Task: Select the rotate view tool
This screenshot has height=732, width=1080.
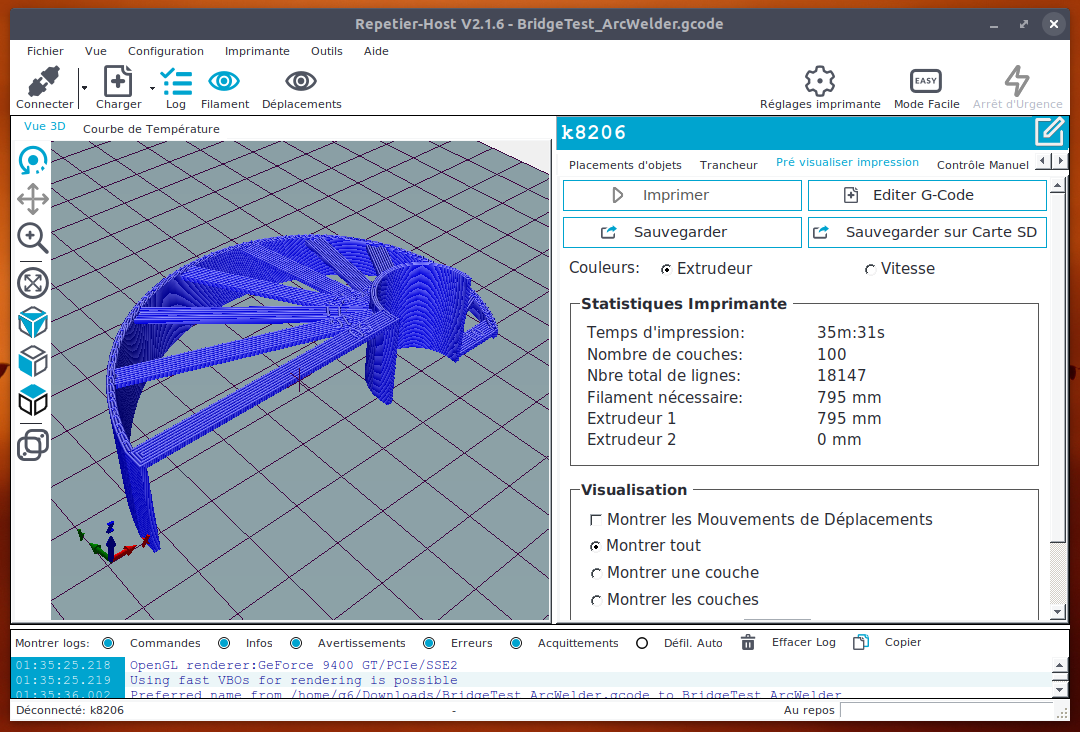Action: click(x=32, y=161)
